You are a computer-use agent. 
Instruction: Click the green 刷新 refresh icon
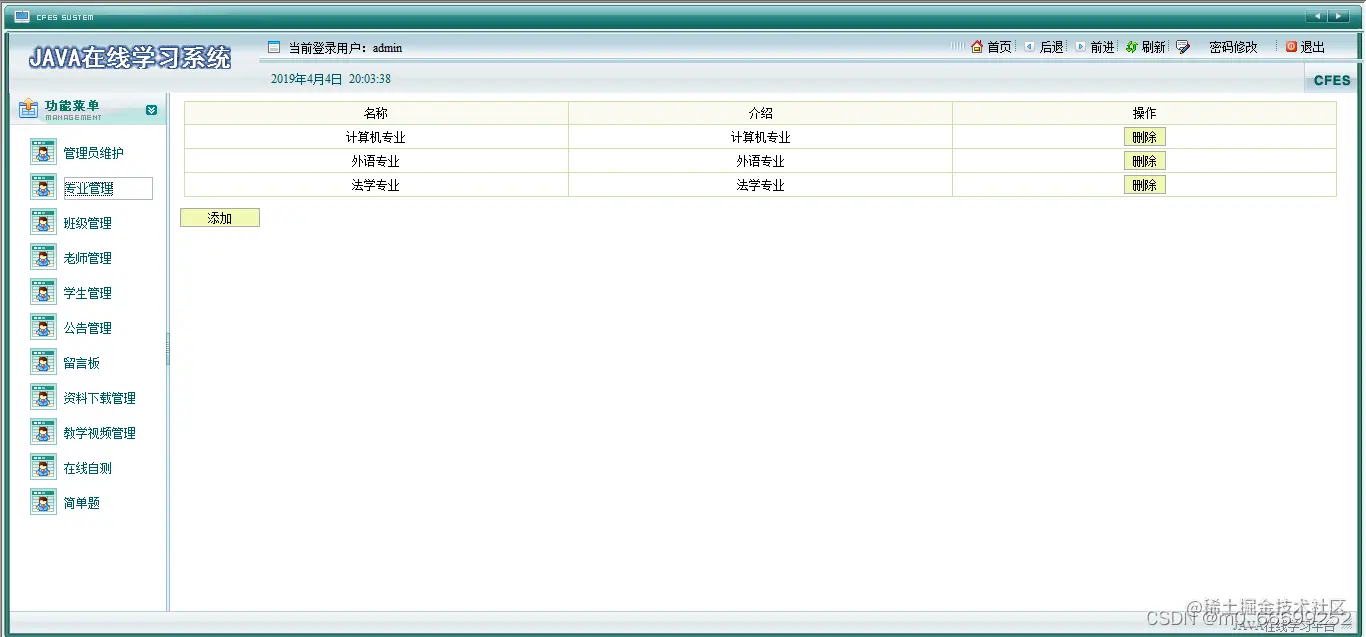1132,47
